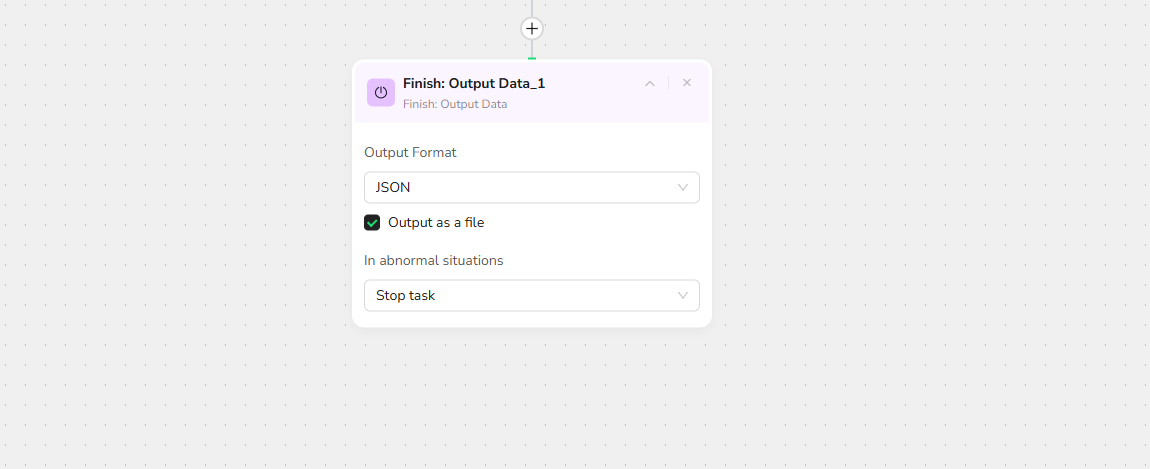Image resolution: width=1150 pixels, height=469 pixels.
Task: Click the 'Output Format' field label
Action: coord(410,153)
